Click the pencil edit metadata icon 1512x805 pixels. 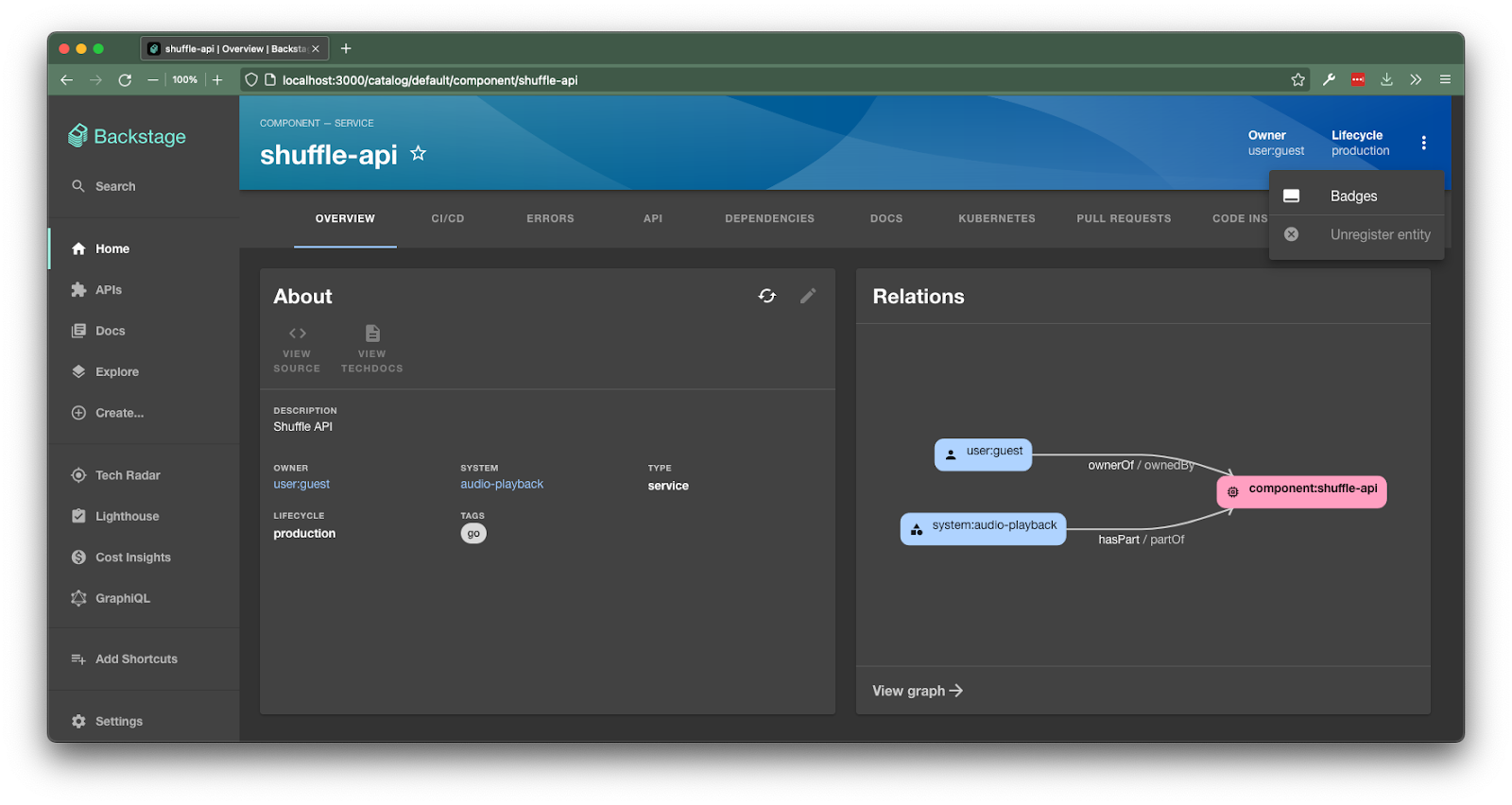808,296
